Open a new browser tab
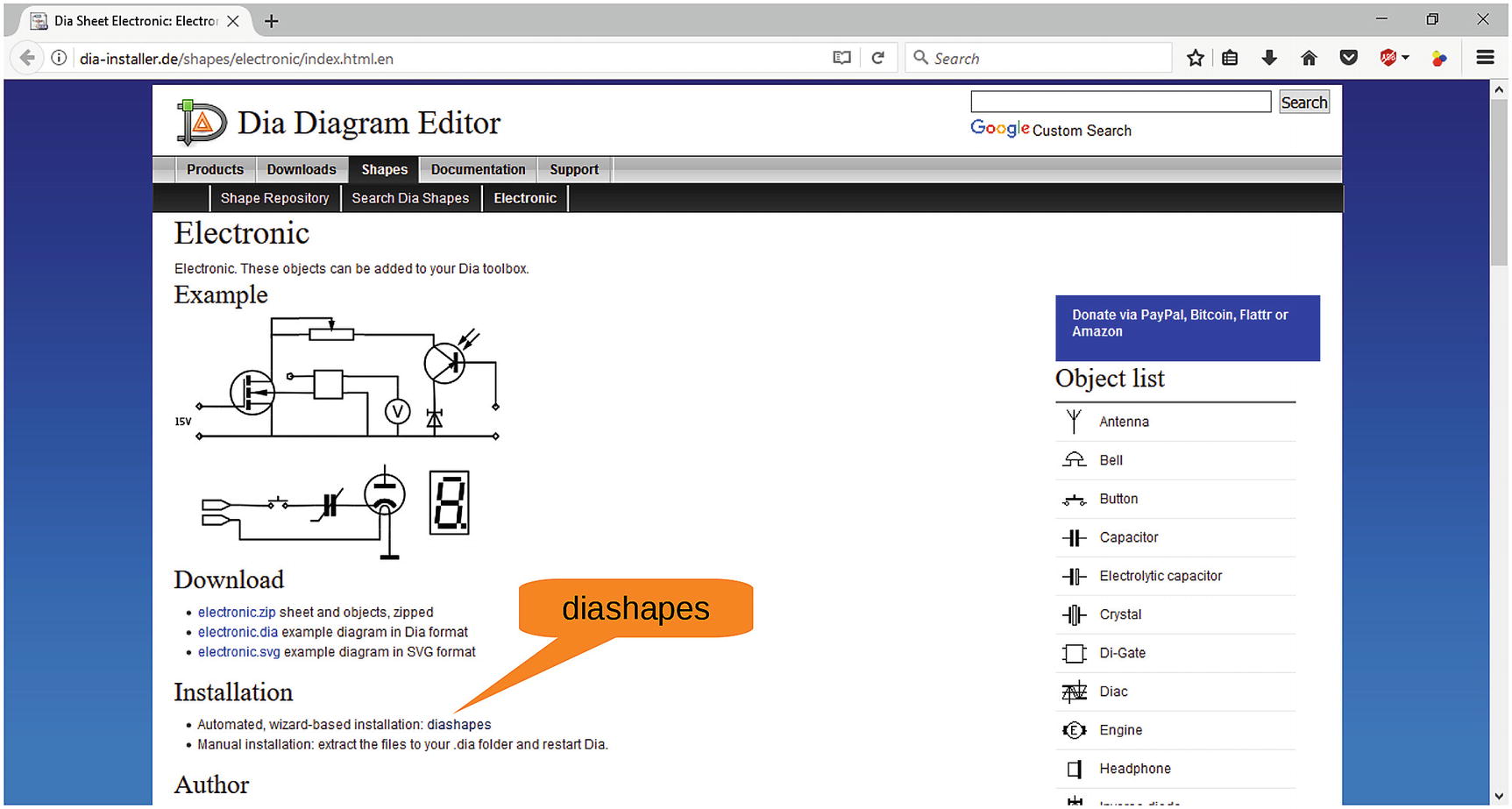 [x=272, y=21]
